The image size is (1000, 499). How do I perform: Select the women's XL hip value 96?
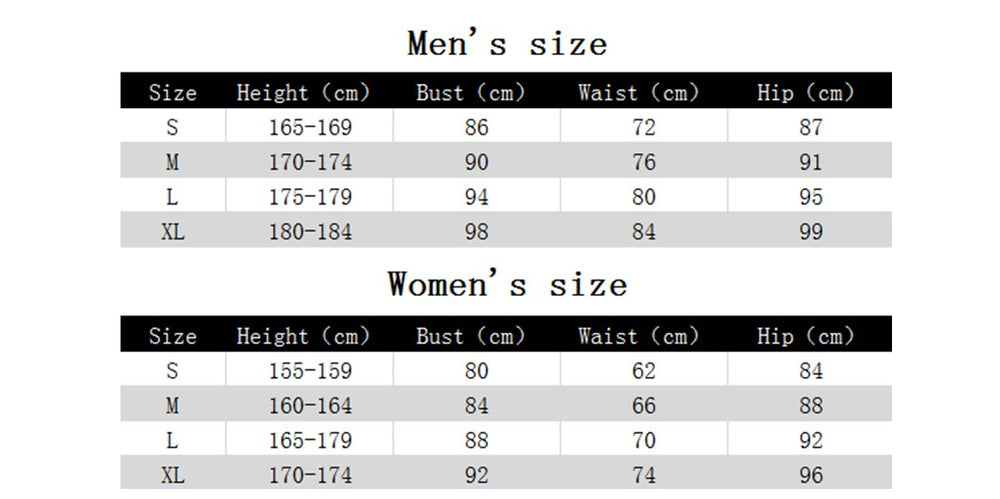(x=811, y=475)
